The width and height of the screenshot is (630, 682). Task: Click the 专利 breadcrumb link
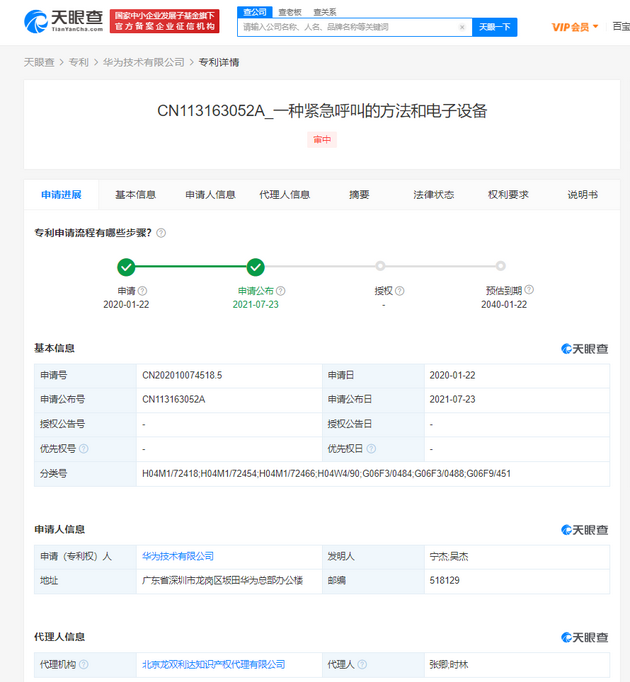tap(79, 62)
